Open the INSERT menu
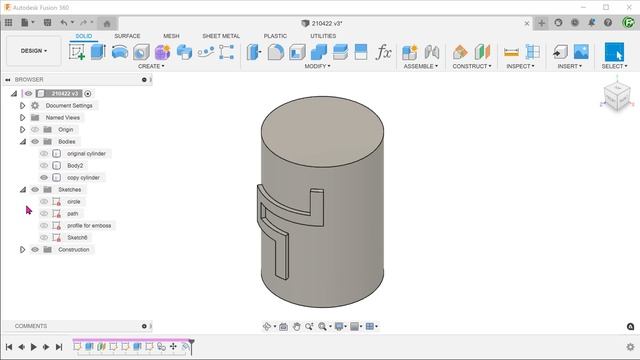 pyautogui.click(x=570, y=66)
